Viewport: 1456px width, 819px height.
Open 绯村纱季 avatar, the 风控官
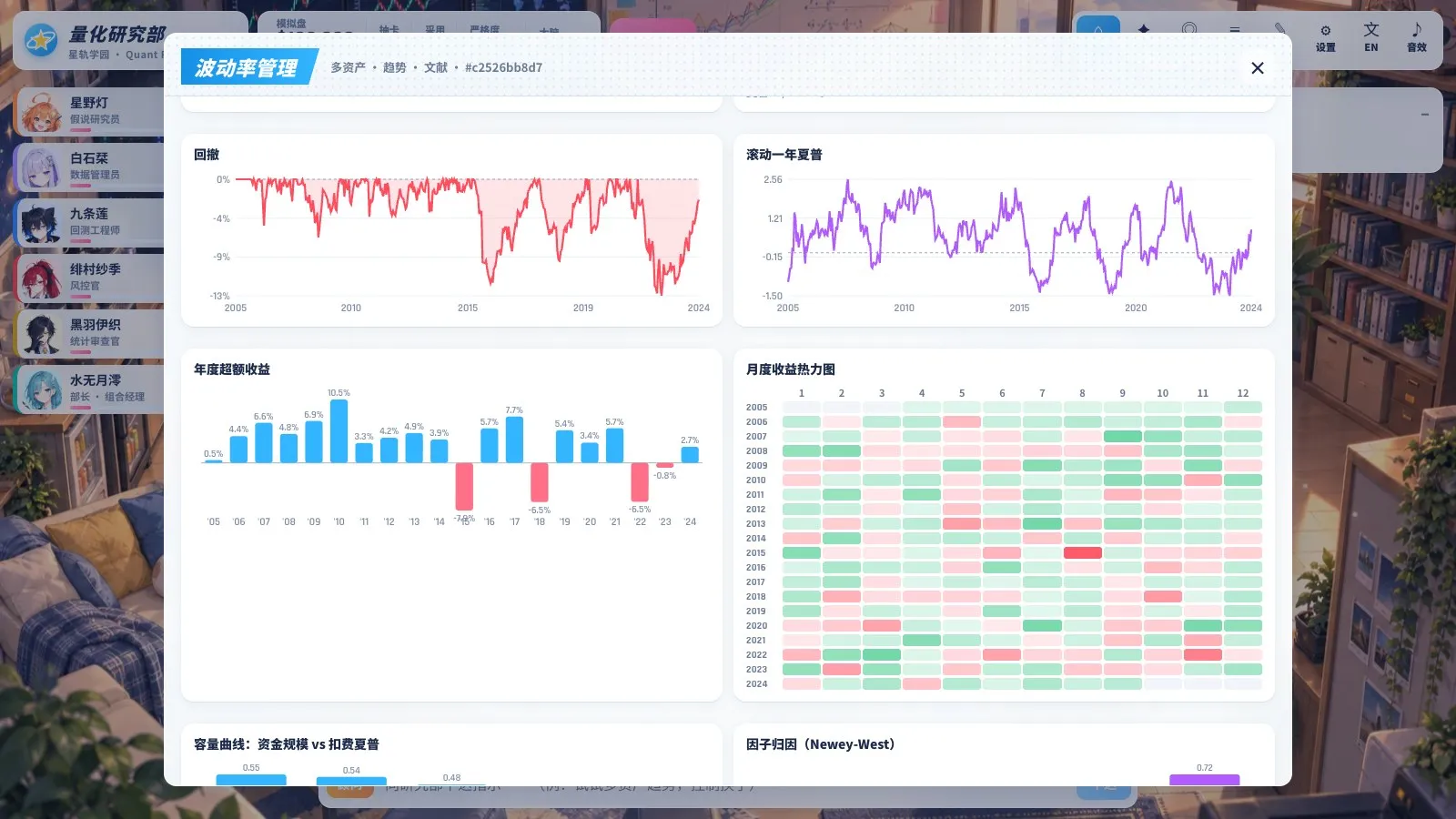coord(40,278)
